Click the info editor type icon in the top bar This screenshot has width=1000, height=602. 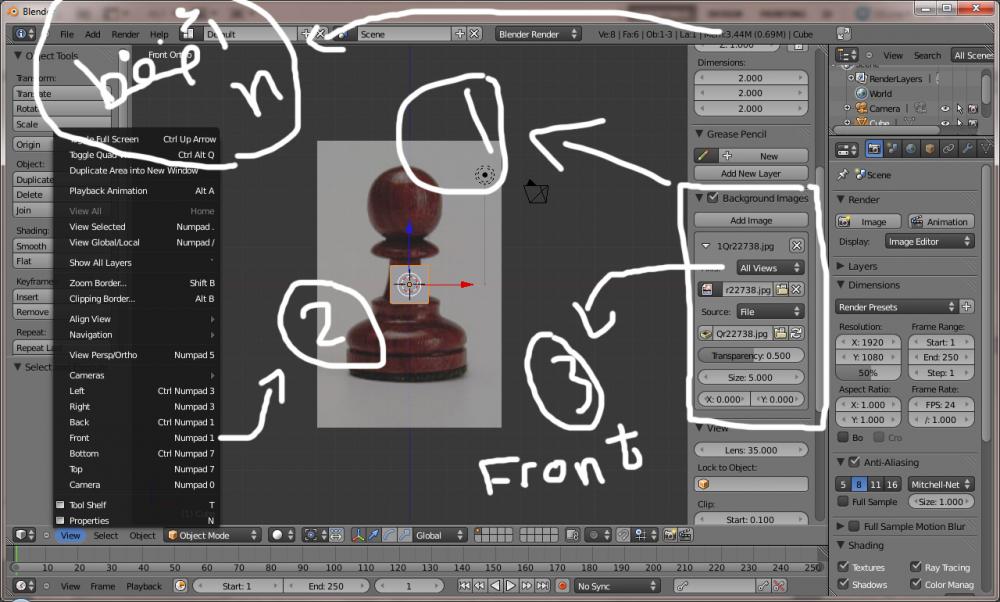coord(24,34)
